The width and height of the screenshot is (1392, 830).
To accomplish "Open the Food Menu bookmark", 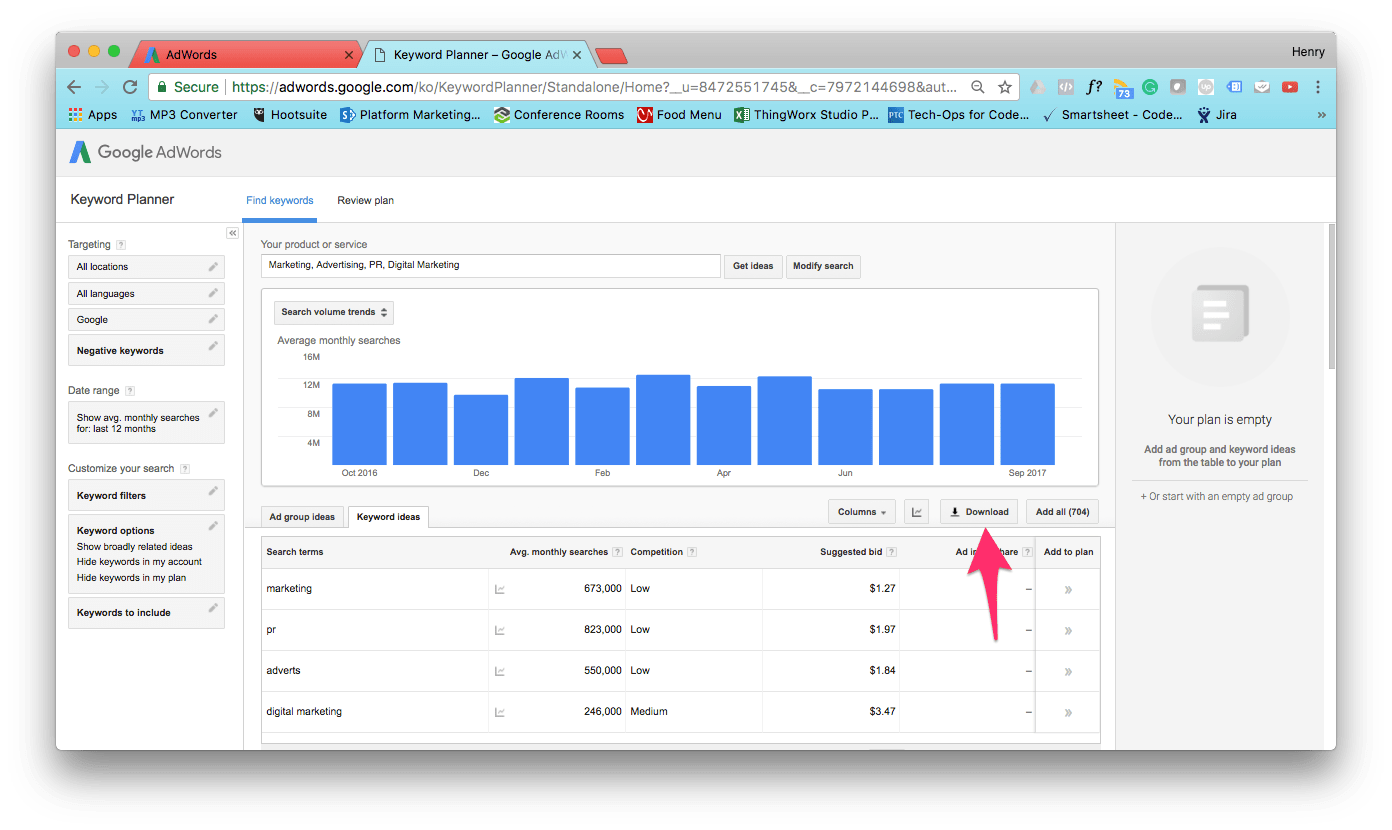I will click(679, 115).
